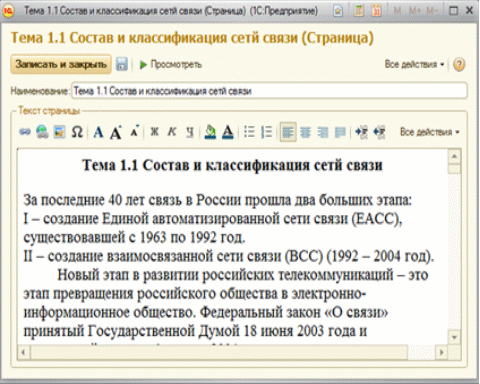480x384 pixels.
Task: Click the vertical scrollbar down arrow
Action: (x=454, y=337)
